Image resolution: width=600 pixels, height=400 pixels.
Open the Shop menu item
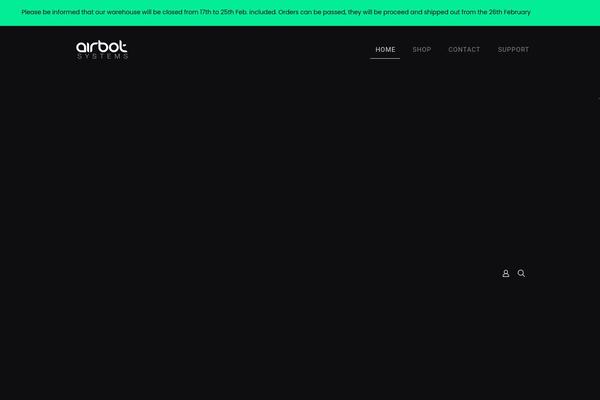click(422, 50)
